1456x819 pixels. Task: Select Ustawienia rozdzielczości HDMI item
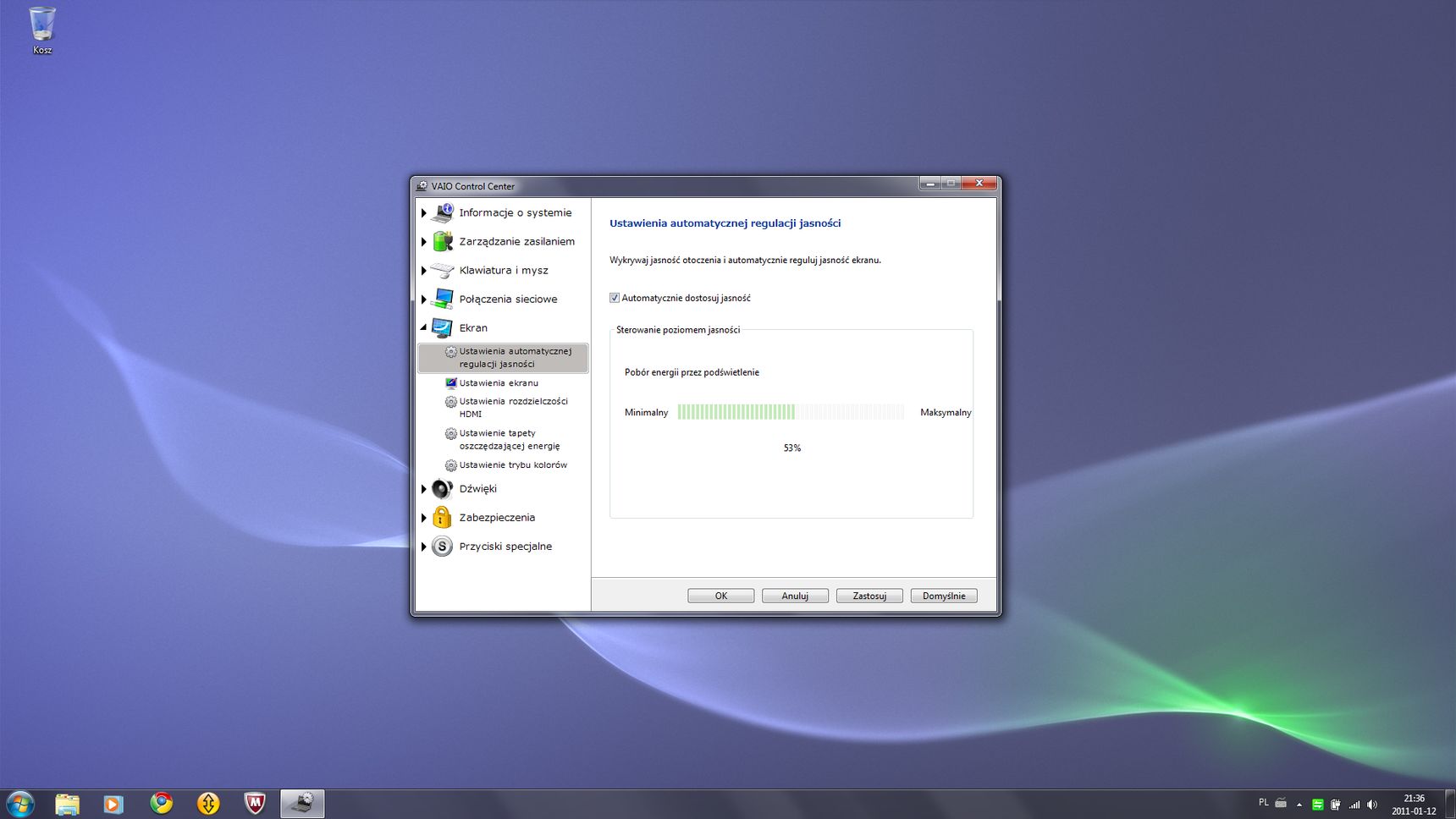point(513,408)
